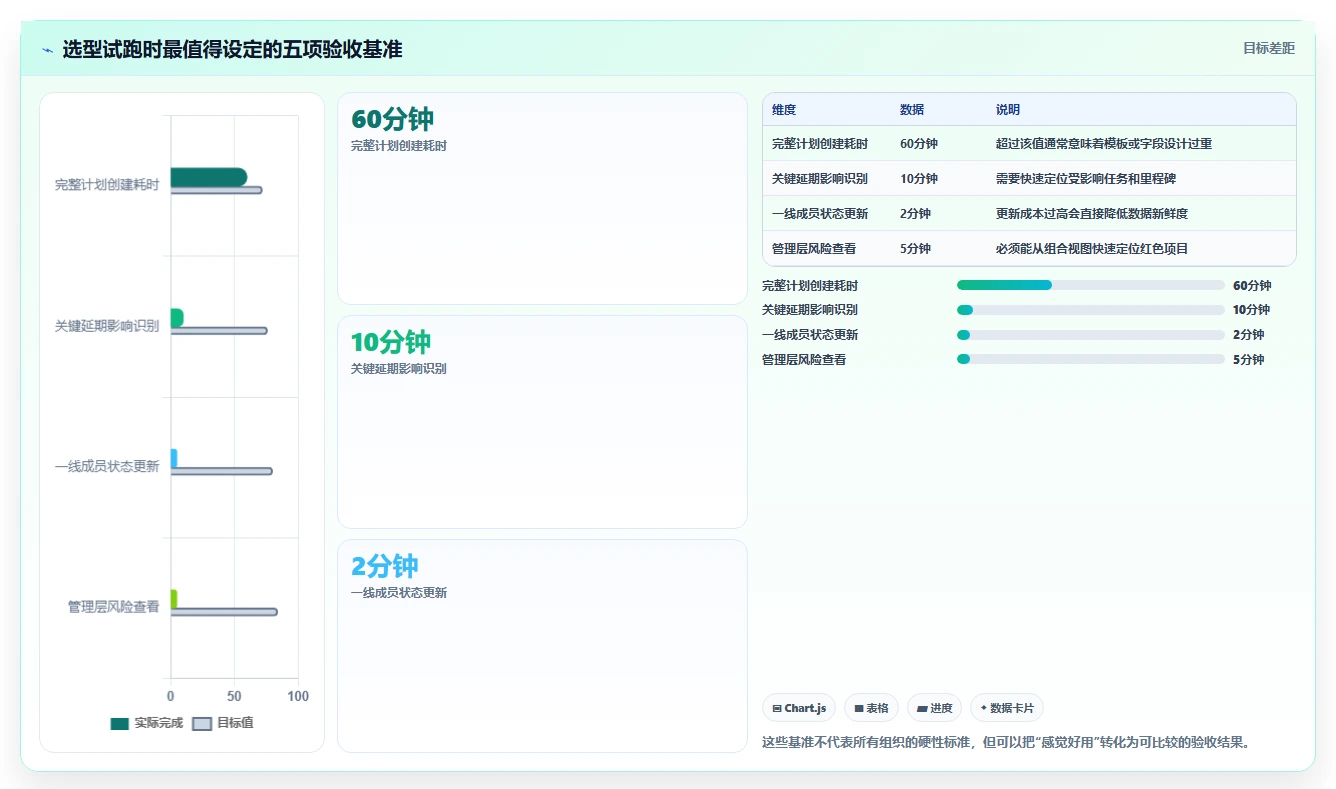
Task: Click the grey target bar for 关键延期影响识别
Action: coord(219,331)
